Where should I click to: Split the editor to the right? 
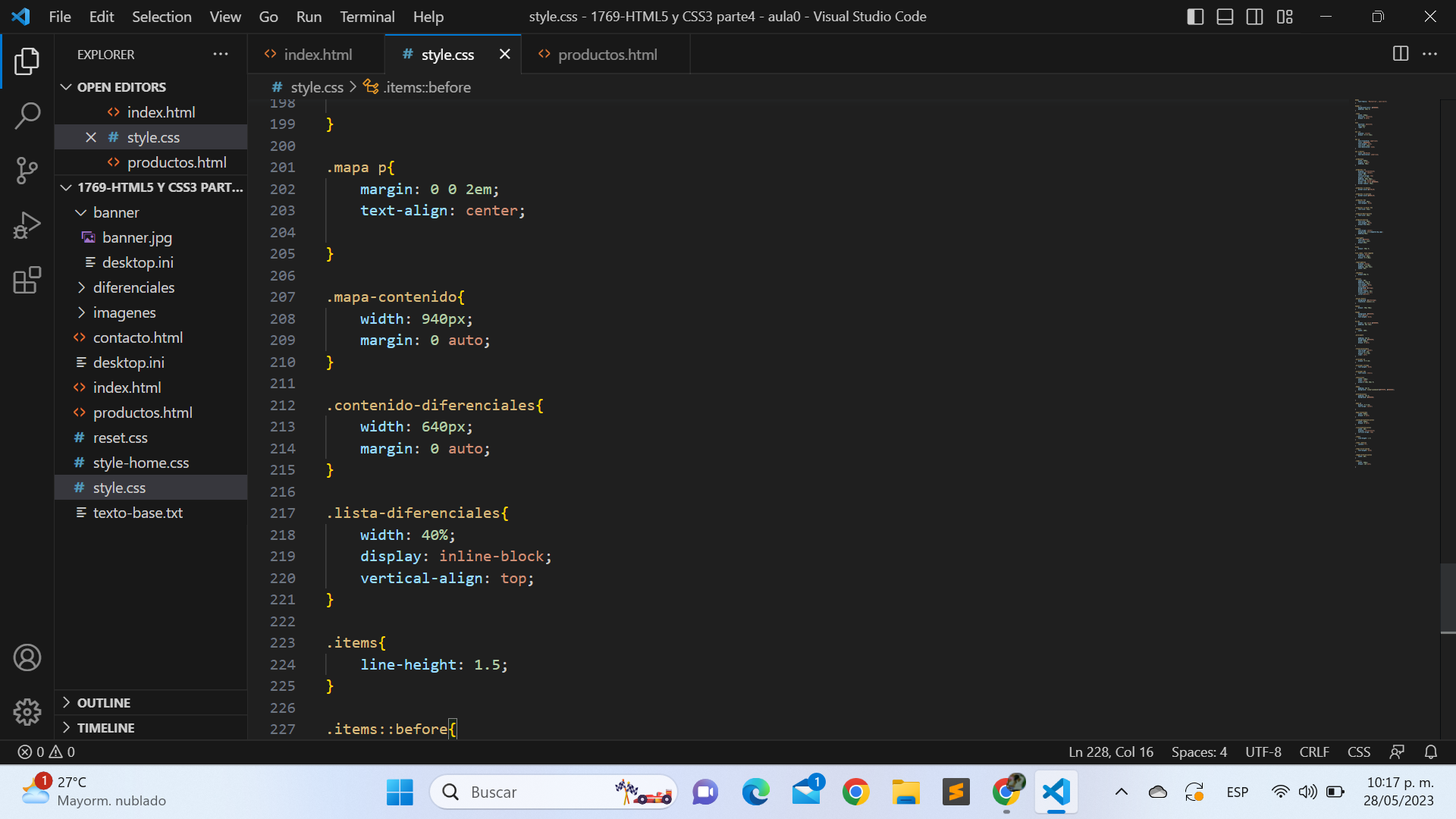click(1401, 54)
